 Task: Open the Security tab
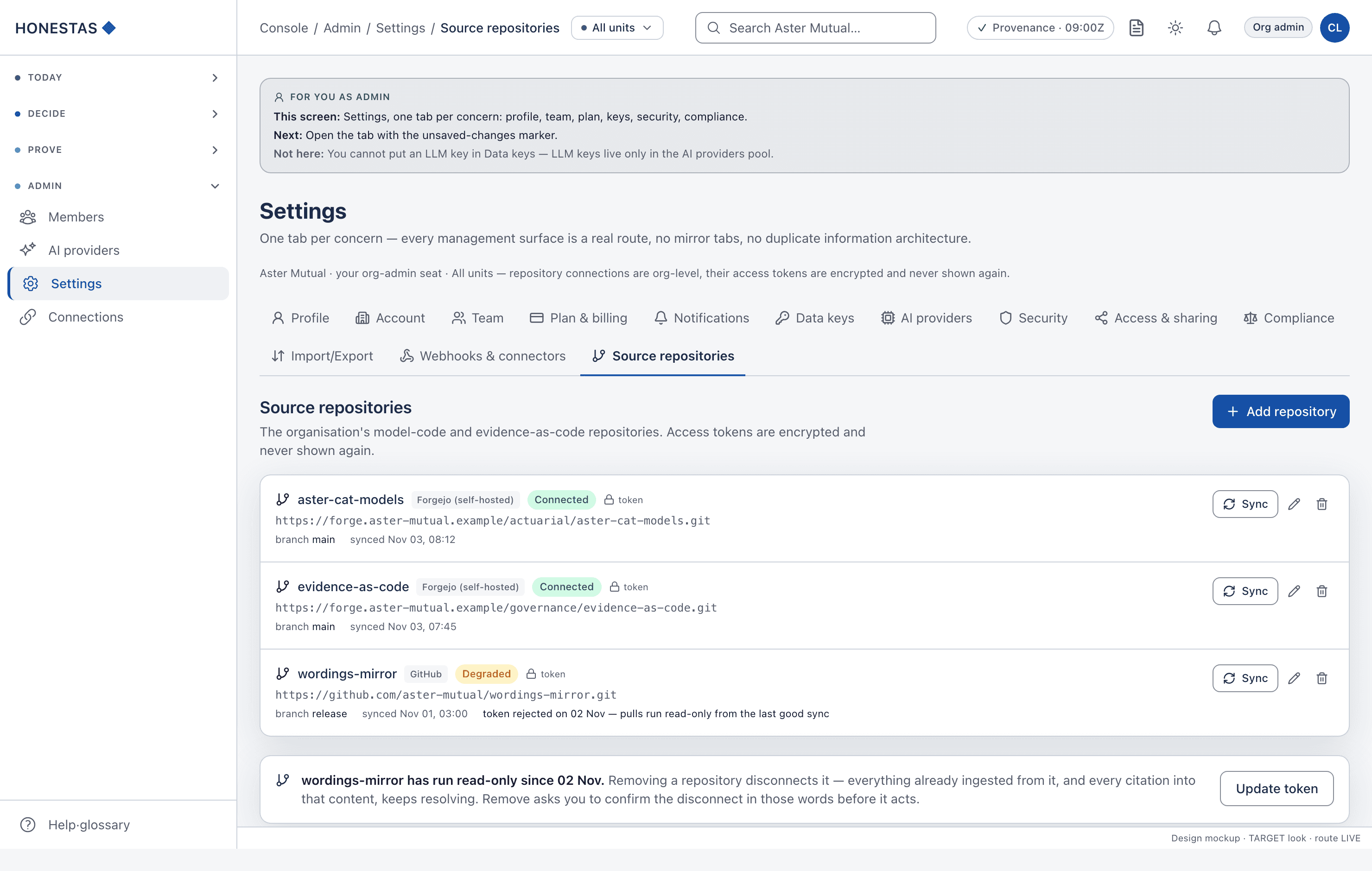[1034, 318]
